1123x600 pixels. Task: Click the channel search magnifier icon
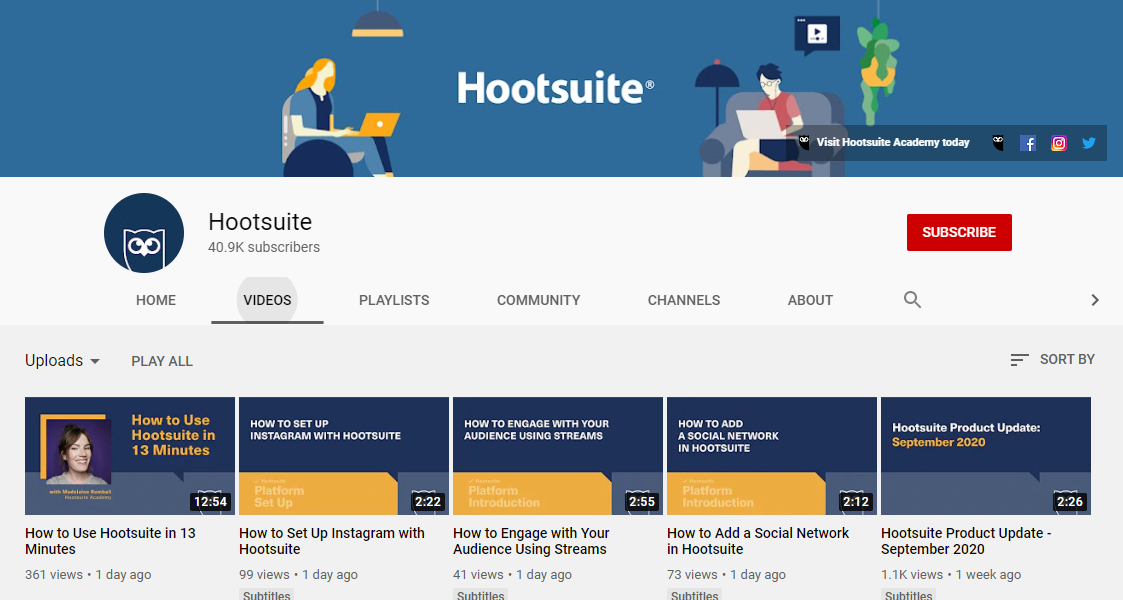coord(912,300)
